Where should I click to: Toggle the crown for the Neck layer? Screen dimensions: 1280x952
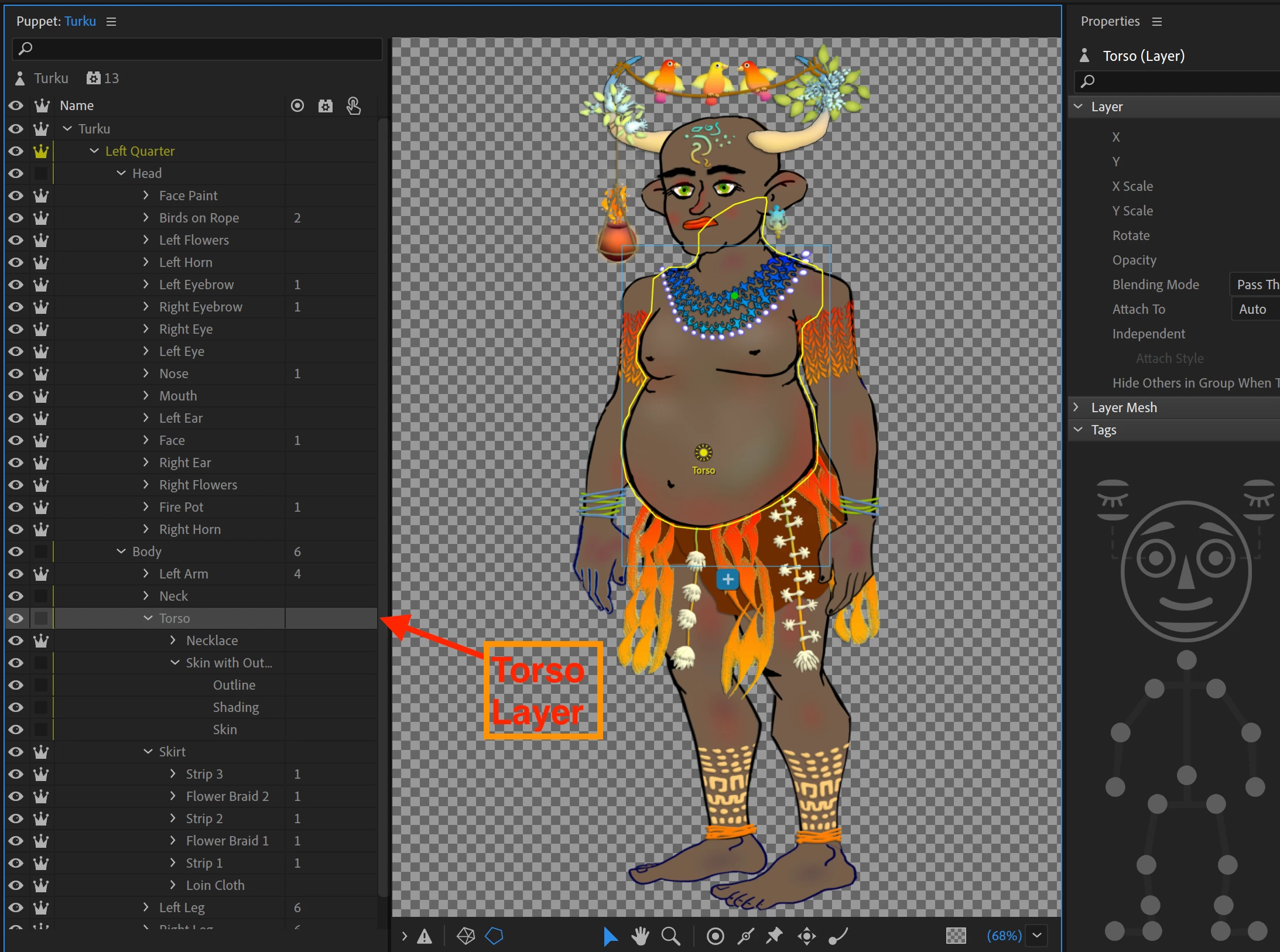click(x=41, y=596)
